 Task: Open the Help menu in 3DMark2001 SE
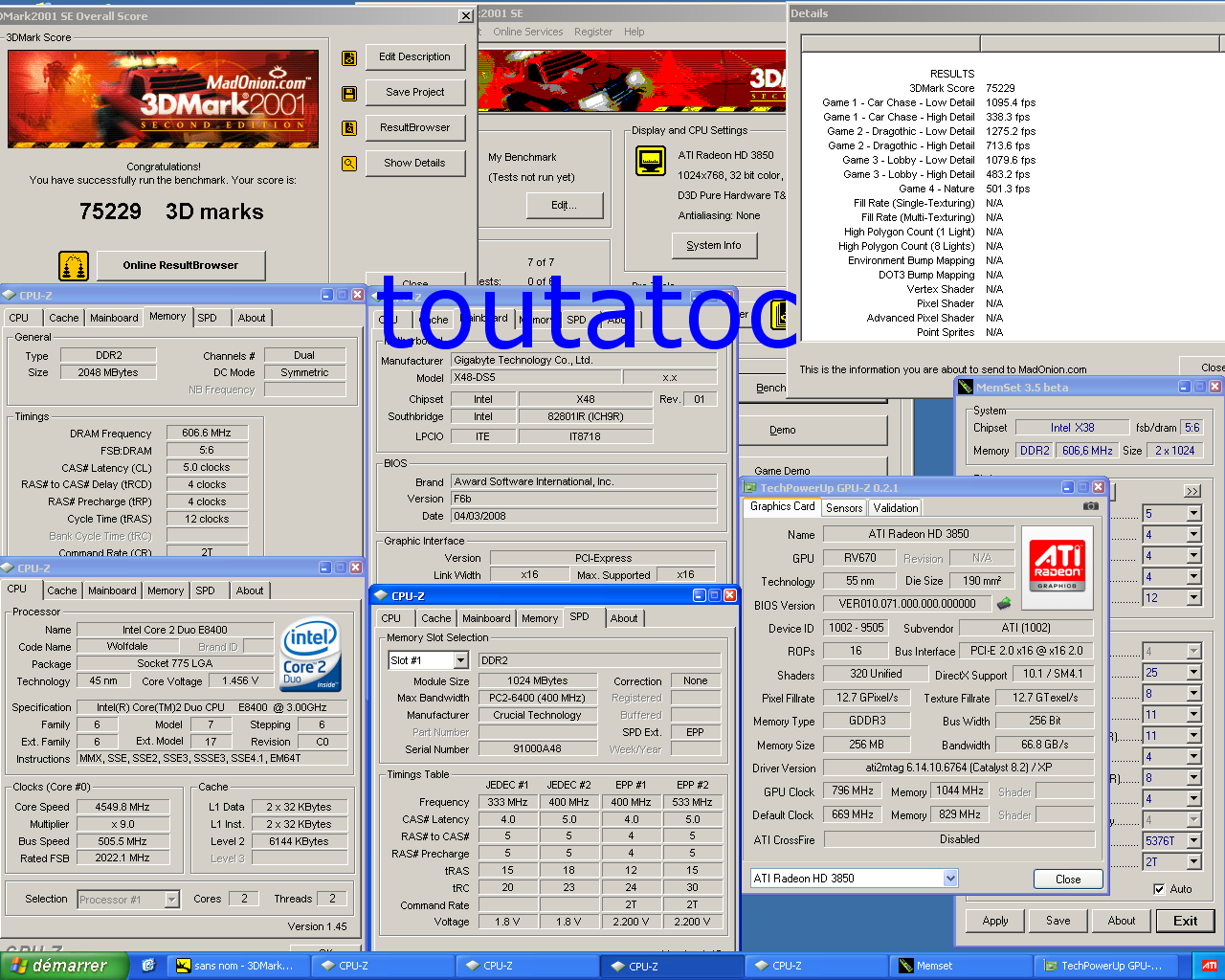(635, 32)
